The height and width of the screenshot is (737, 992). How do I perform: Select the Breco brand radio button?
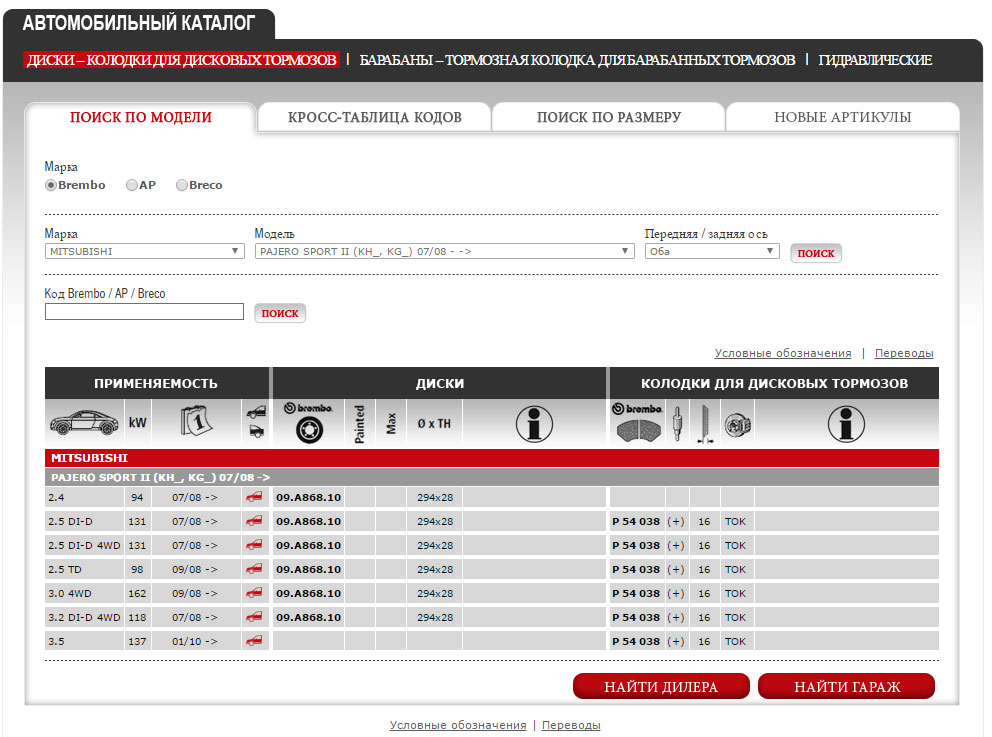click(182, 185)
